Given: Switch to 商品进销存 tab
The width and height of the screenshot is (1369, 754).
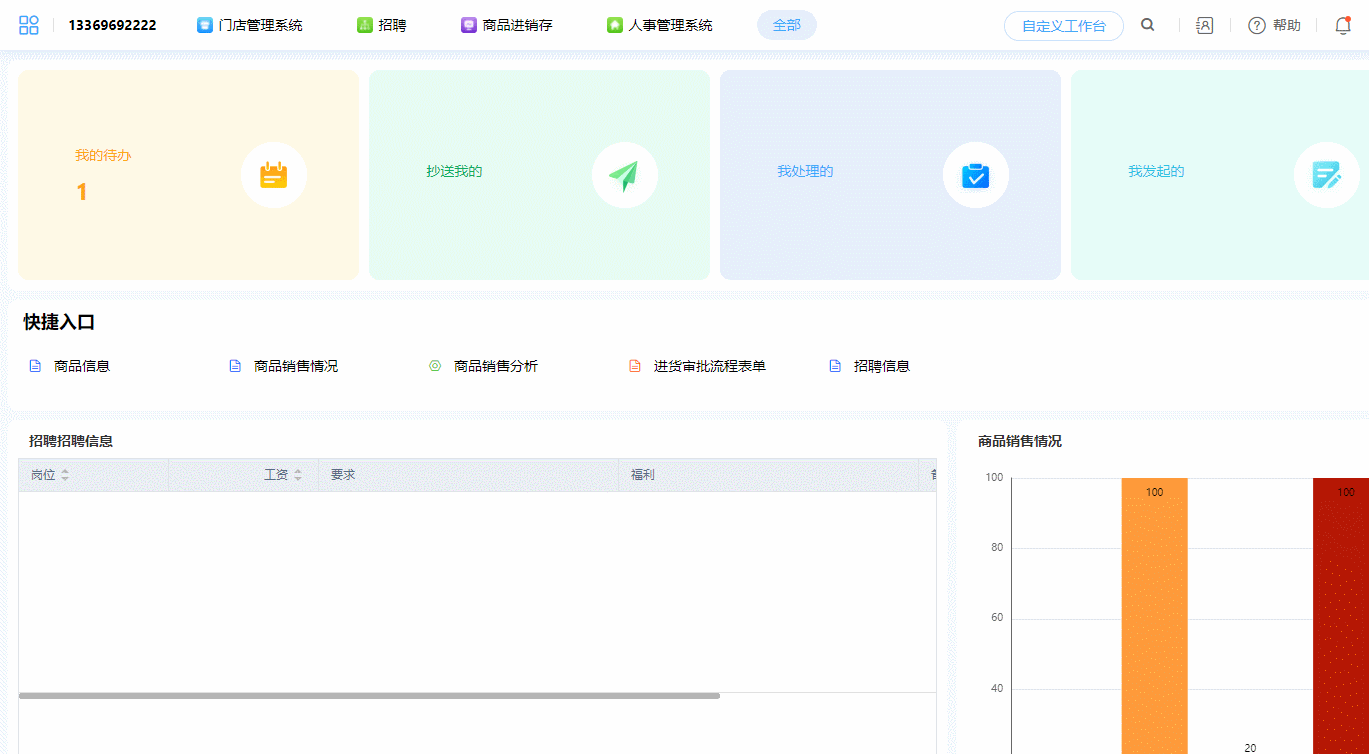Looking at the screenshot, I should [x=507, y=26].
